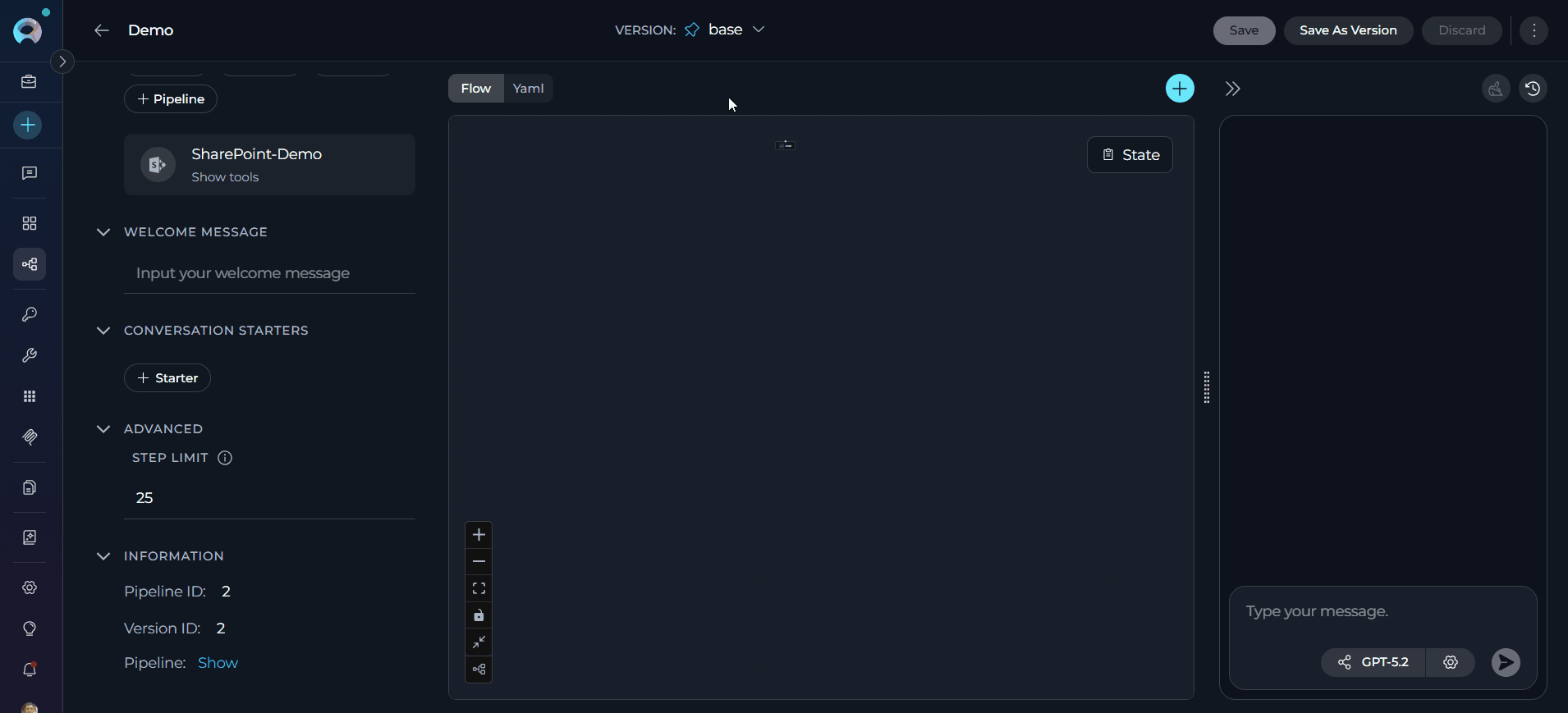Click the send message arrow button
1568x713 pixels.
[1505, 662]
